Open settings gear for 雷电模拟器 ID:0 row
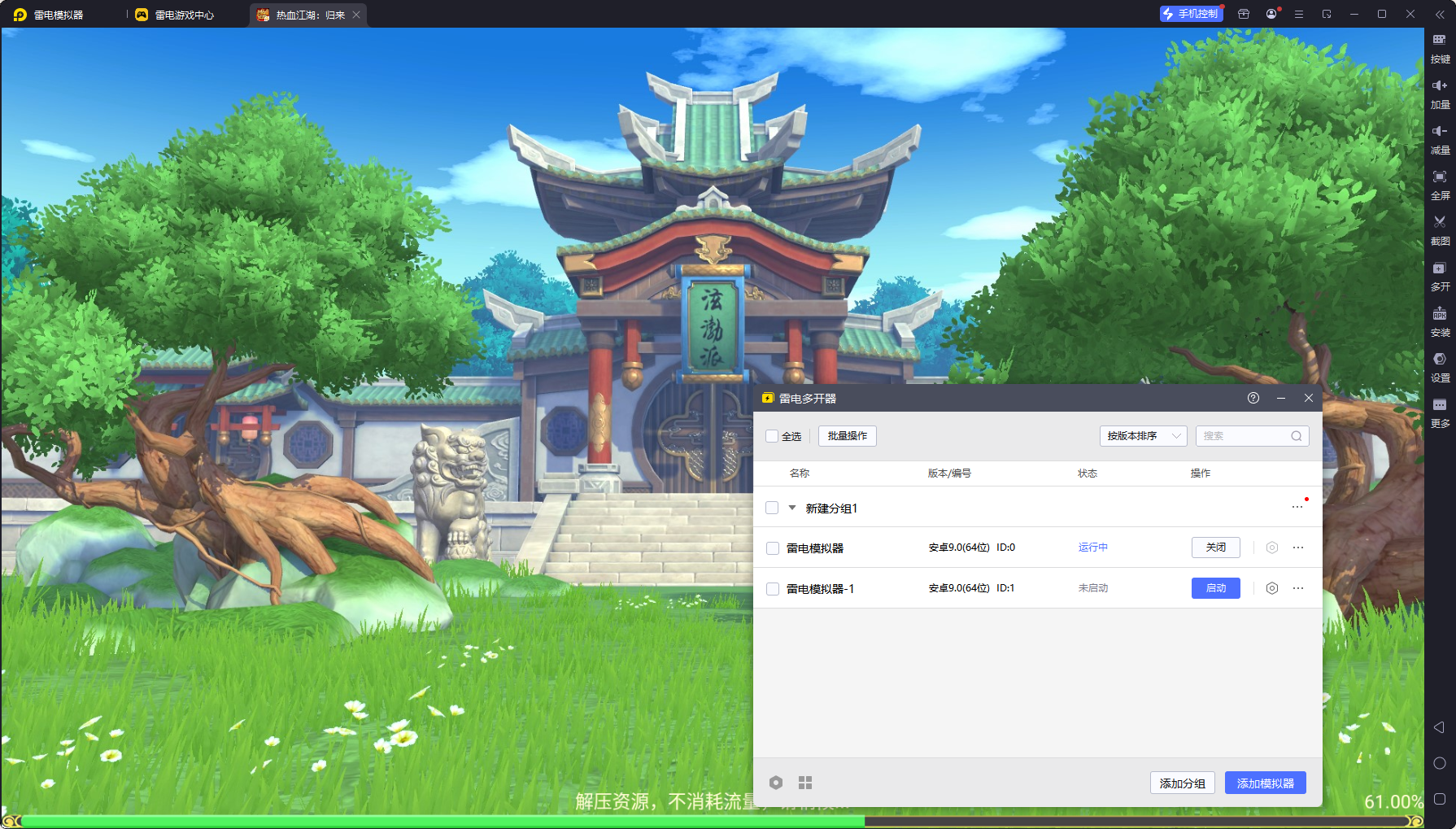The width and height of the screenshot is (1456, 829). 1272,548
